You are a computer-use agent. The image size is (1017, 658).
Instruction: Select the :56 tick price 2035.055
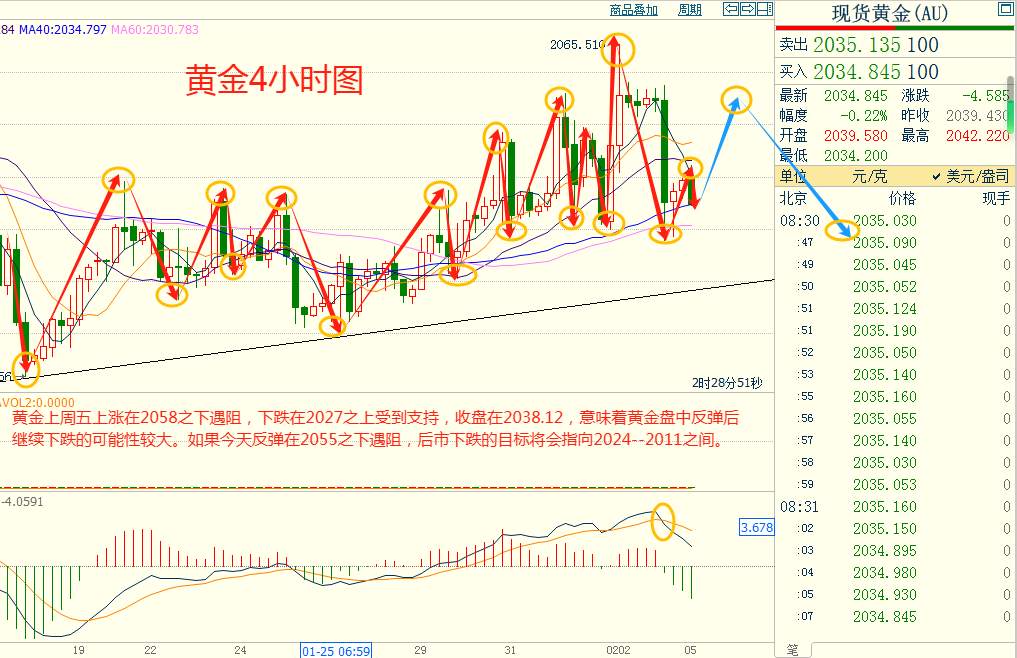click(885, 419)
